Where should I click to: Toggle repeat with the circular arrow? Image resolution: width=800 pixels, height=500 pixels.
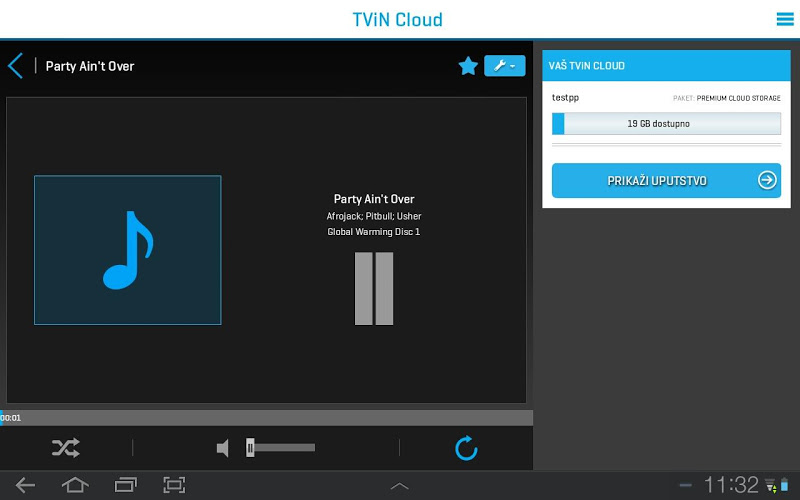tap(466, 448)
